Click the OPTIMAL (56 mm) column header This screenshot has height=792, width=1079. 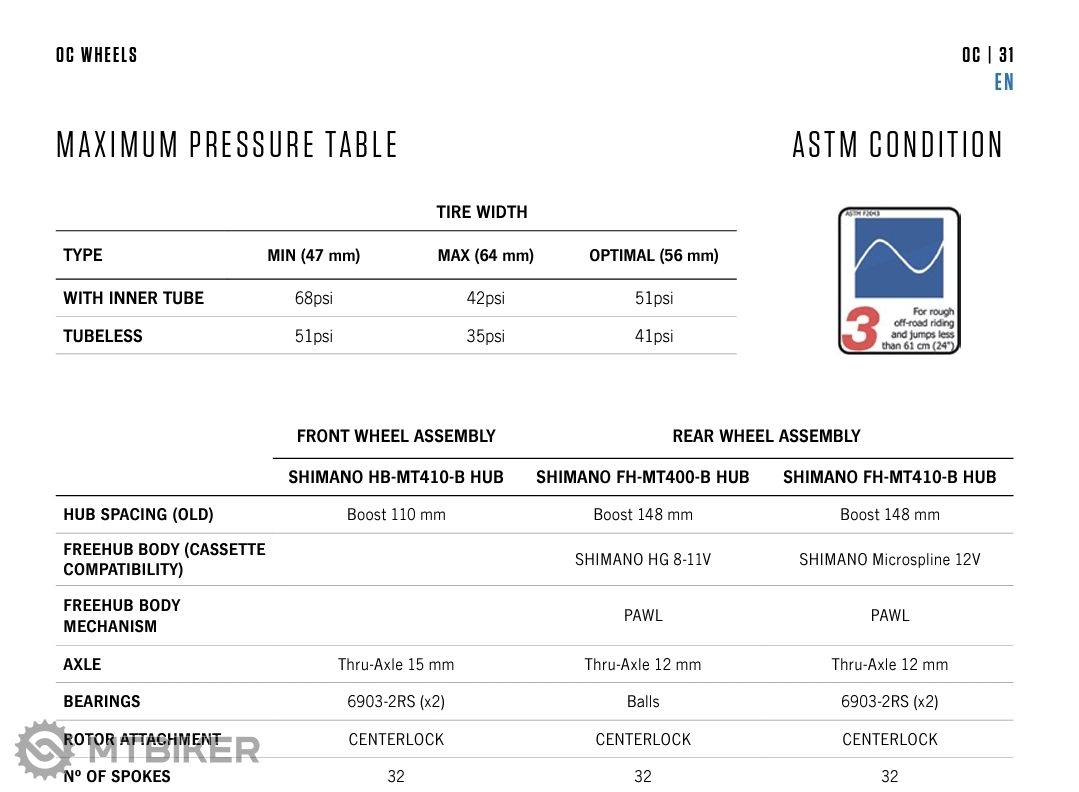click(x=653, y=255)
